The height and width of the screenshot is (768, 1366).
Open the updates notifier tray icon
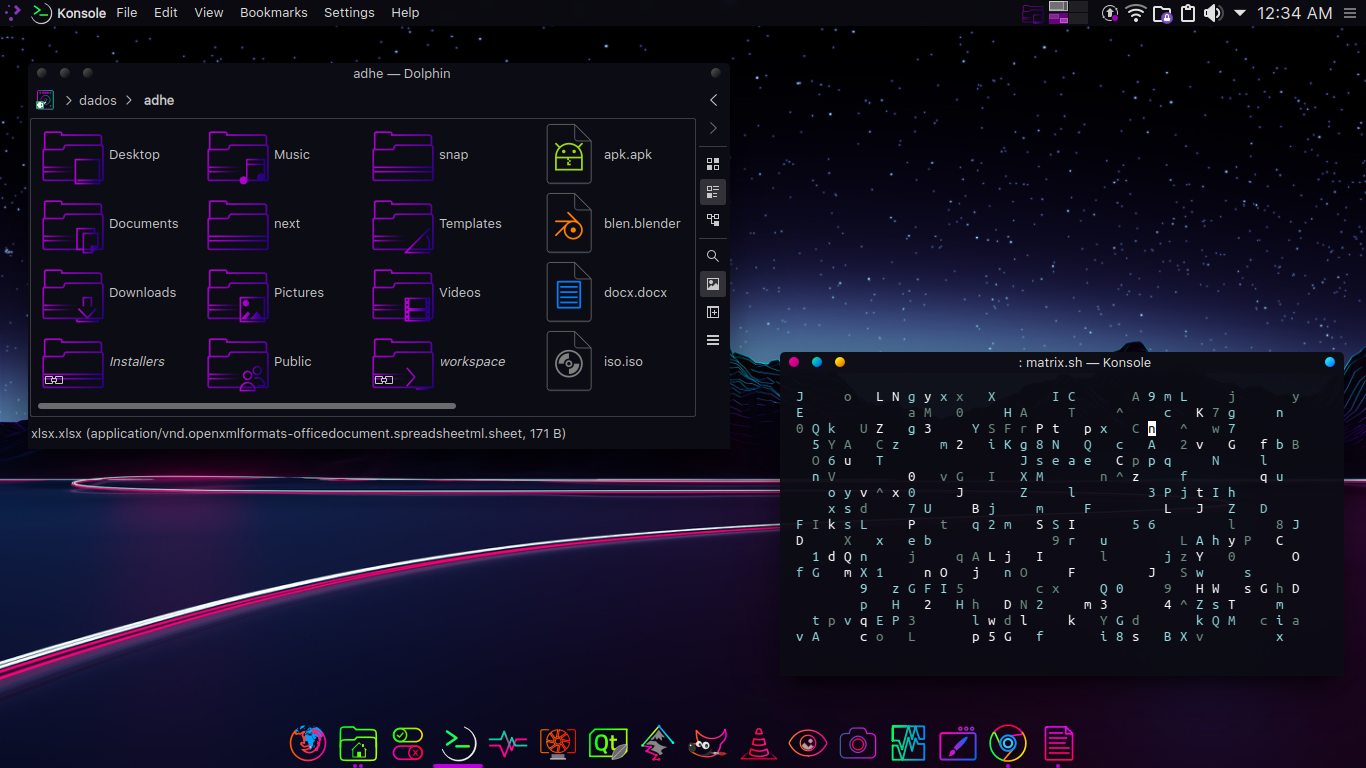coord(1110,13)
